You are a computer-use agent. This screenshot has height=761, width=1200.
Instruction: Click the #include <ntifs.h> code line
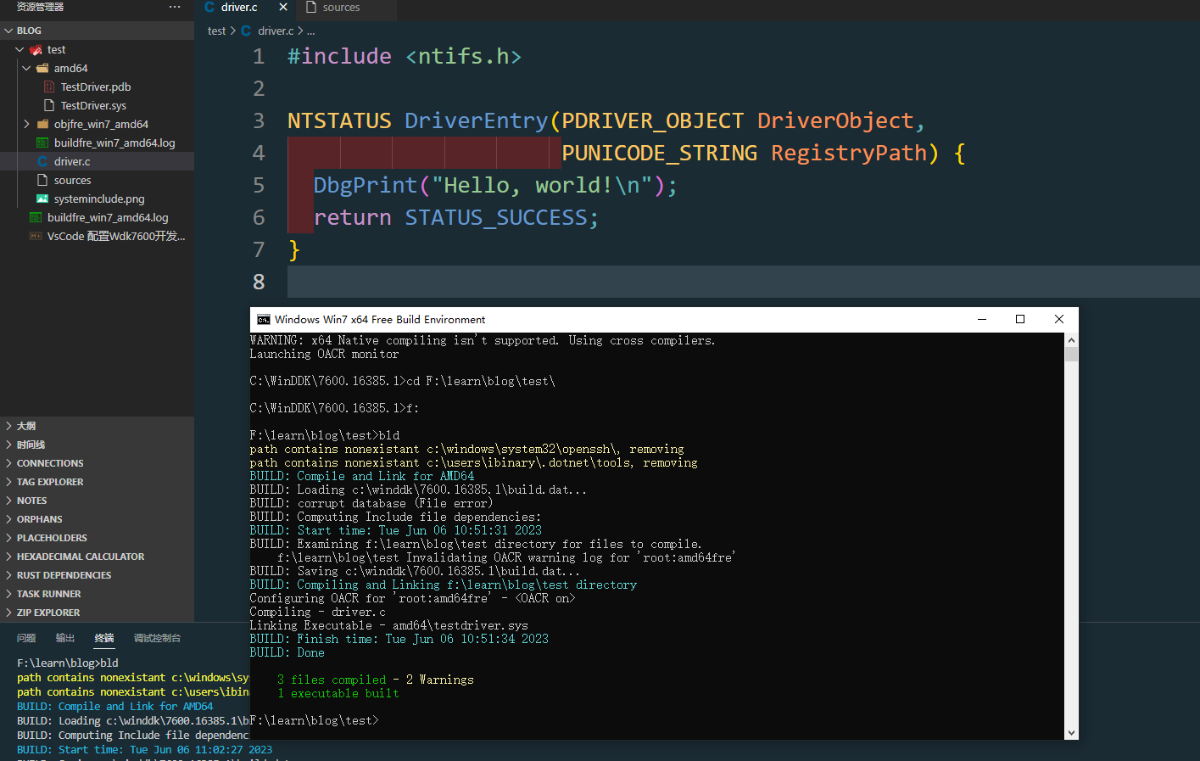(404, 57)
